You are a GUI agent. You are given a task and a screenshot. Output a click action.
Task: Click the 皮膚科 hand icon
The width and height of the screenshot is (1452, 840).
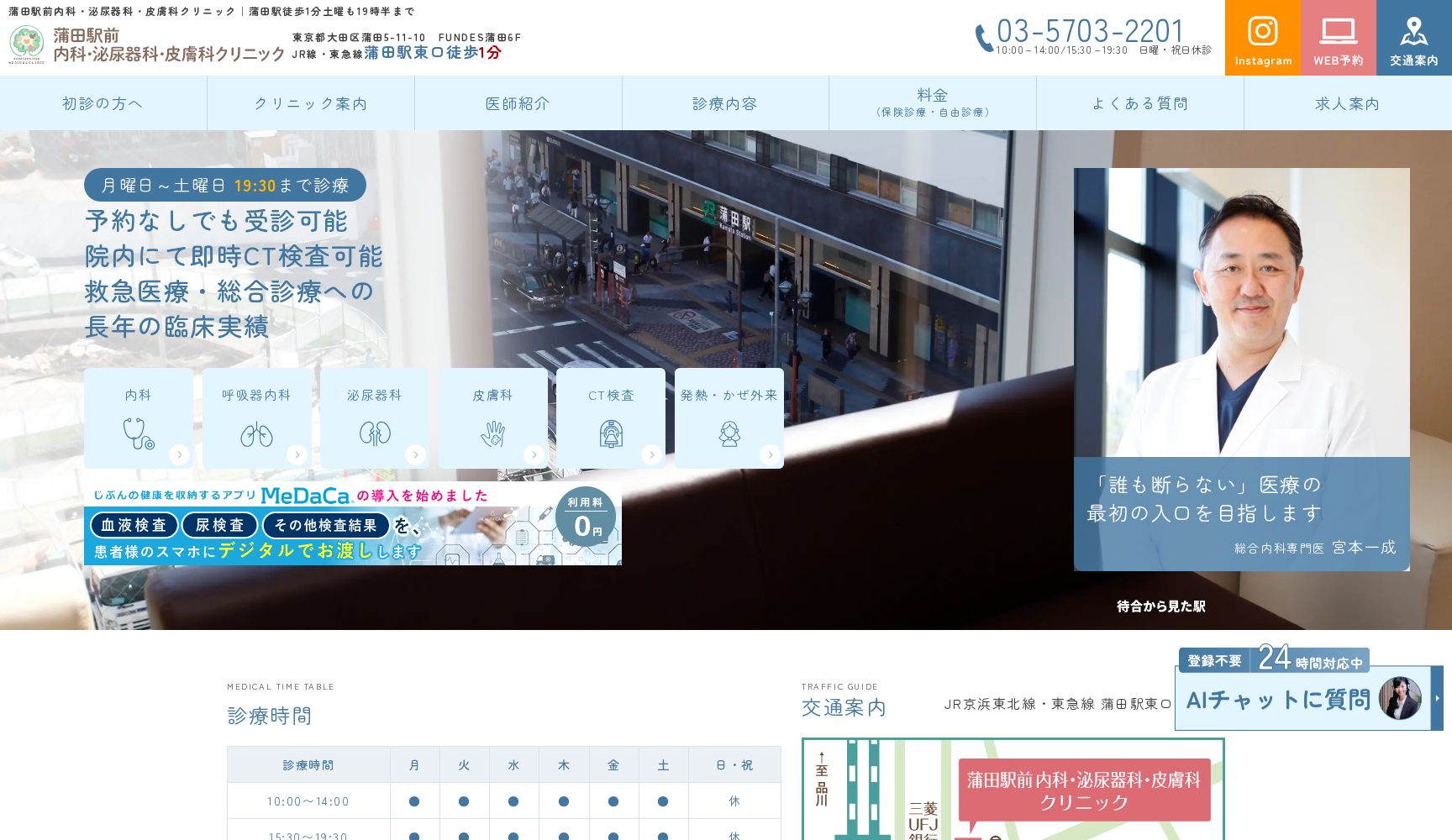tap(492, 433)
